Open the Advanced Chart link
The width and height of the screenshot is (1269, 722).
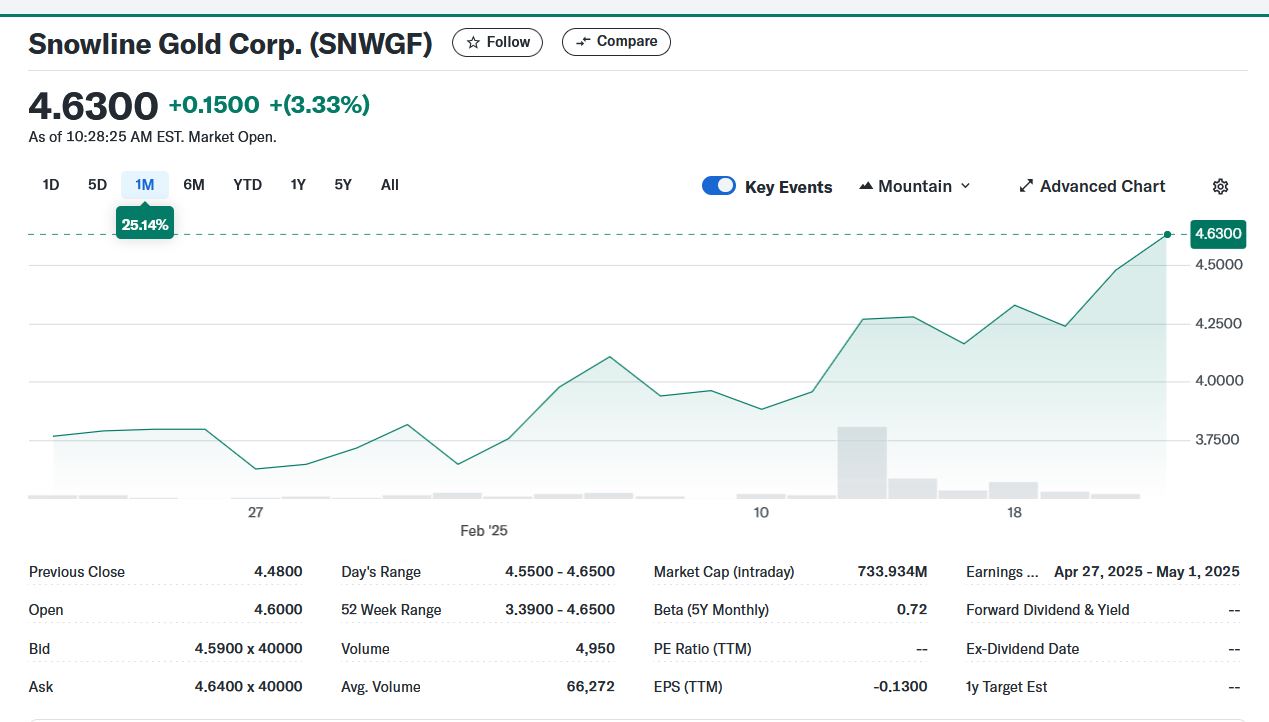pos(1102,186)
